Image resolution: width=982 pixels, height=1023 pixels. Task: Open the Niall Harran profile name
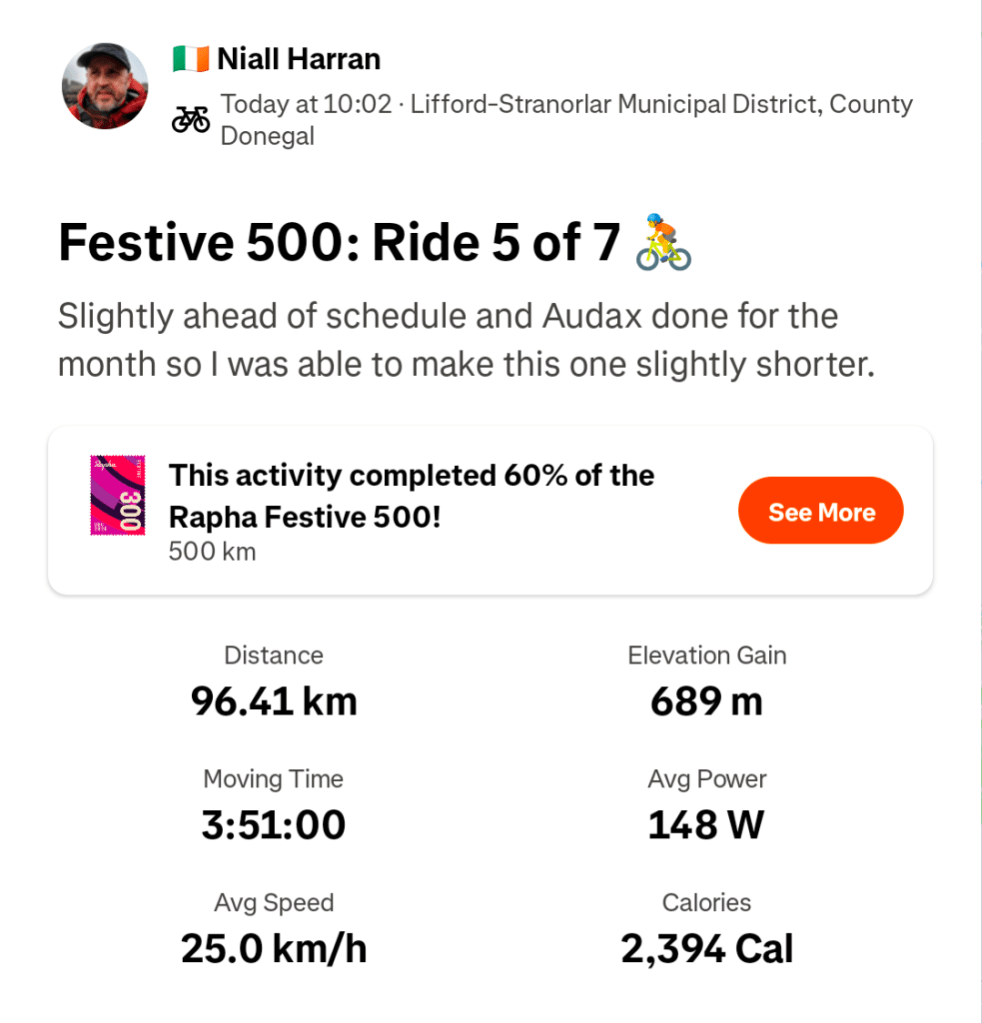coord(299,60)
